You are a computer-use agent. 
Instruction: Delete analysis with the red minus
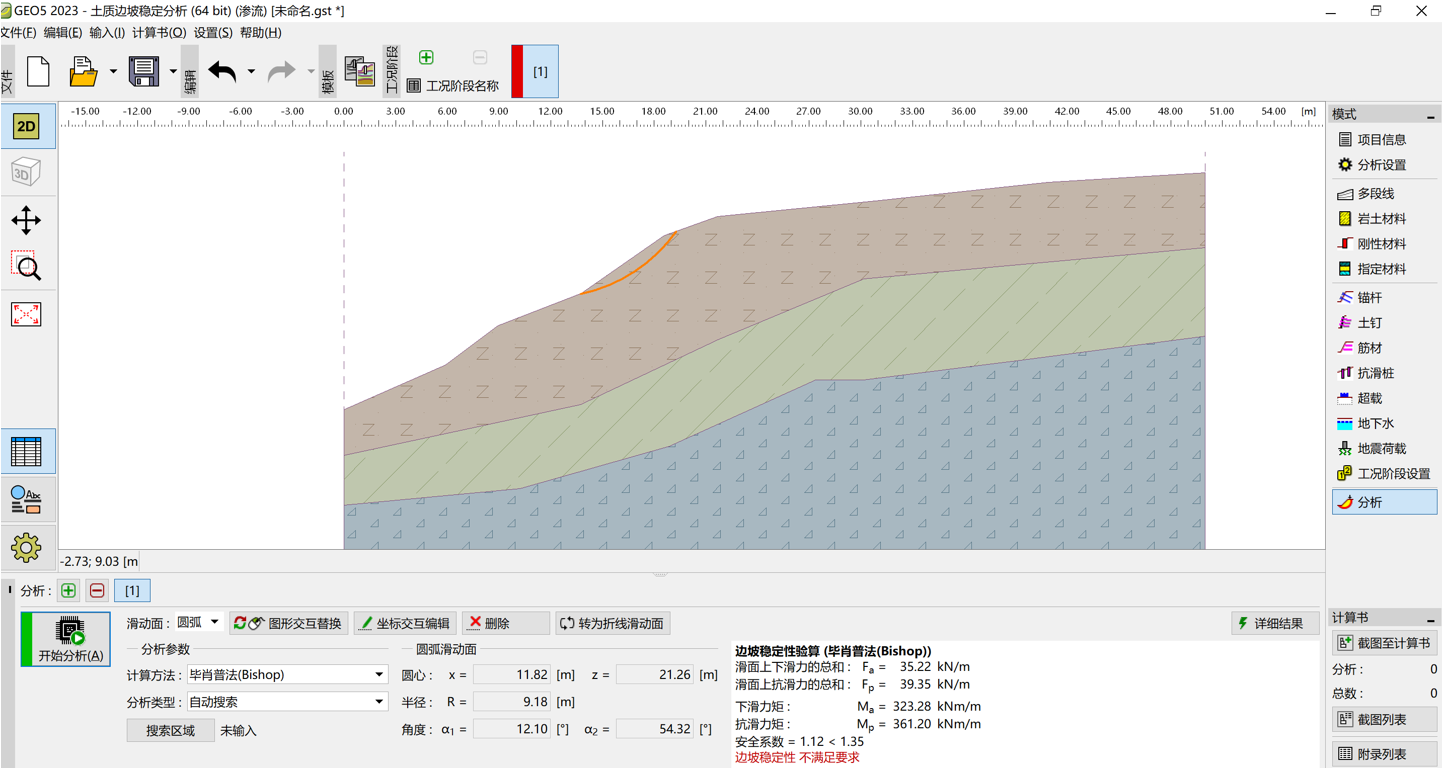point(97,591)
